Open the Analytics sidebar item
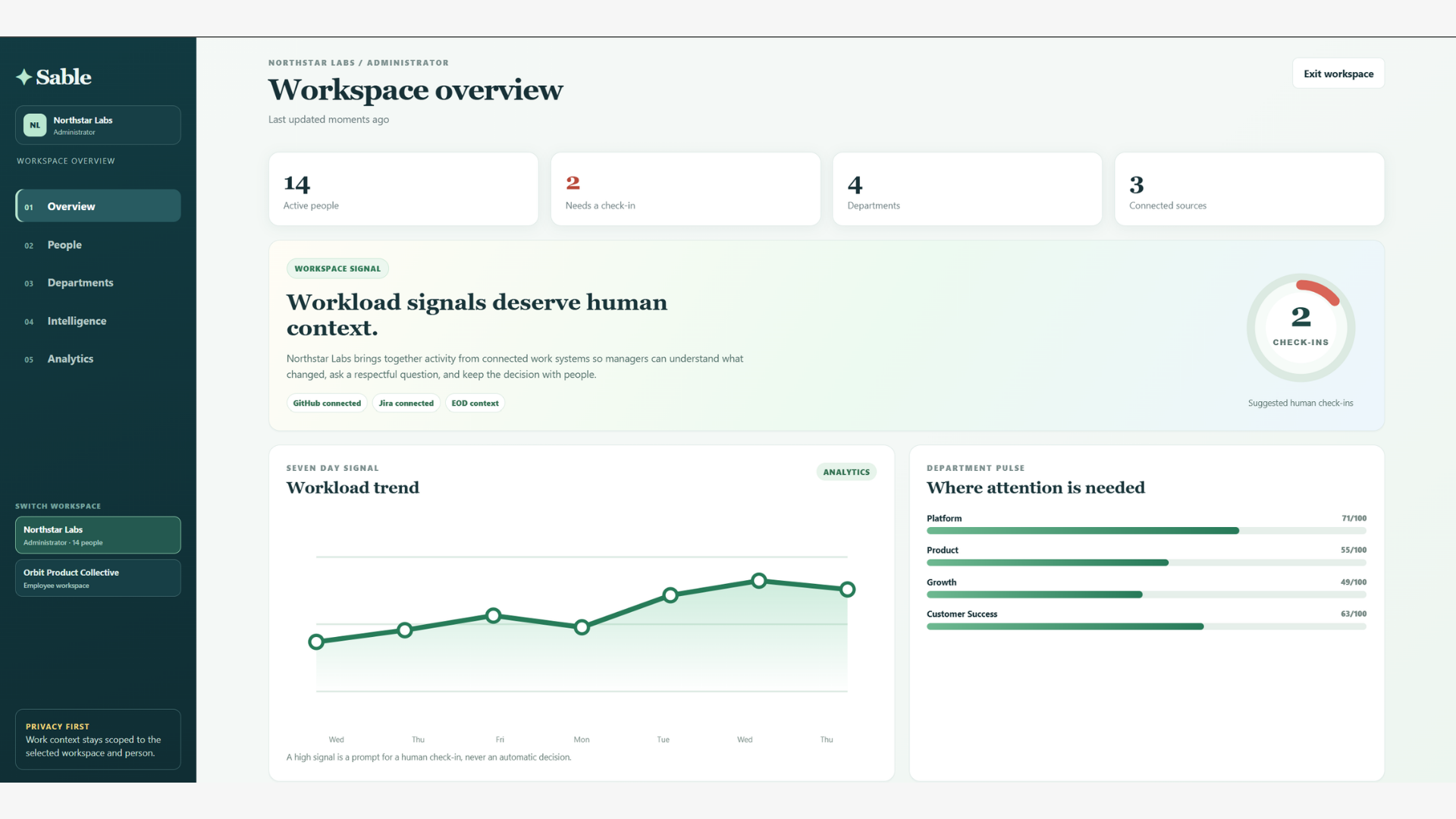The width and height of the screenshot is (1456, 819). click(x=98, y=359)
